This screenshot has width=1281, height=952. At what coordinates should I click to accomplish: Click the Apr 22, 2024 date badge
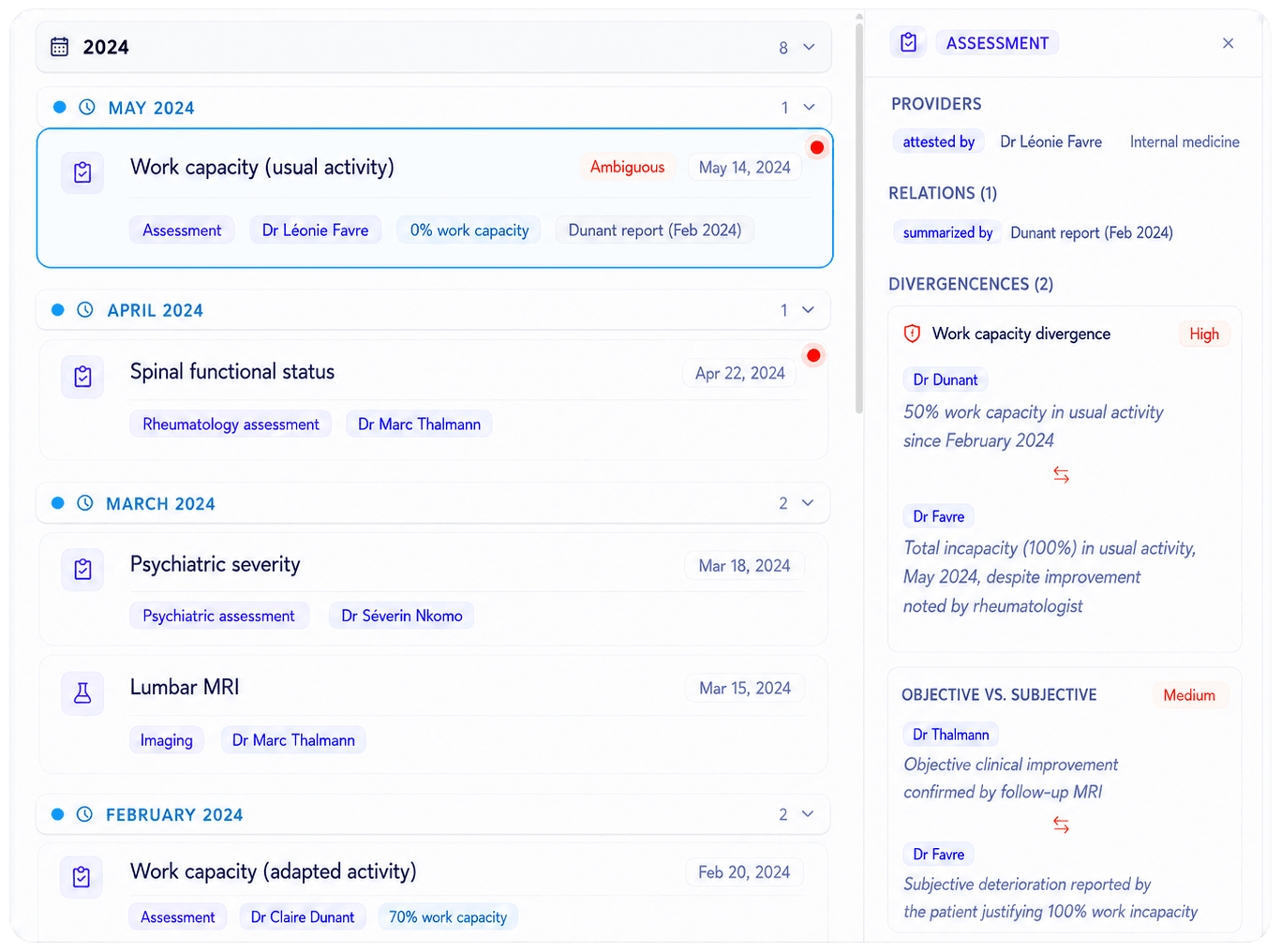740,373
